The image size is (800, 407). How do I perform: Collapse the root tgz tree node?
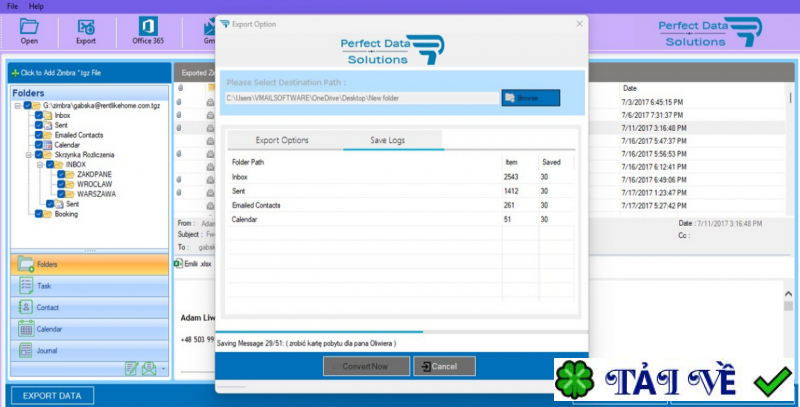[x=18, y=106]
